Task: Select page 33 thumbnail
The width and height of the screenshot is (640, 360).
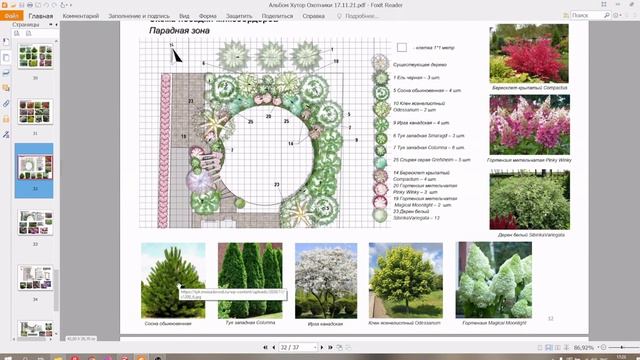Action: tap(35, 222)
